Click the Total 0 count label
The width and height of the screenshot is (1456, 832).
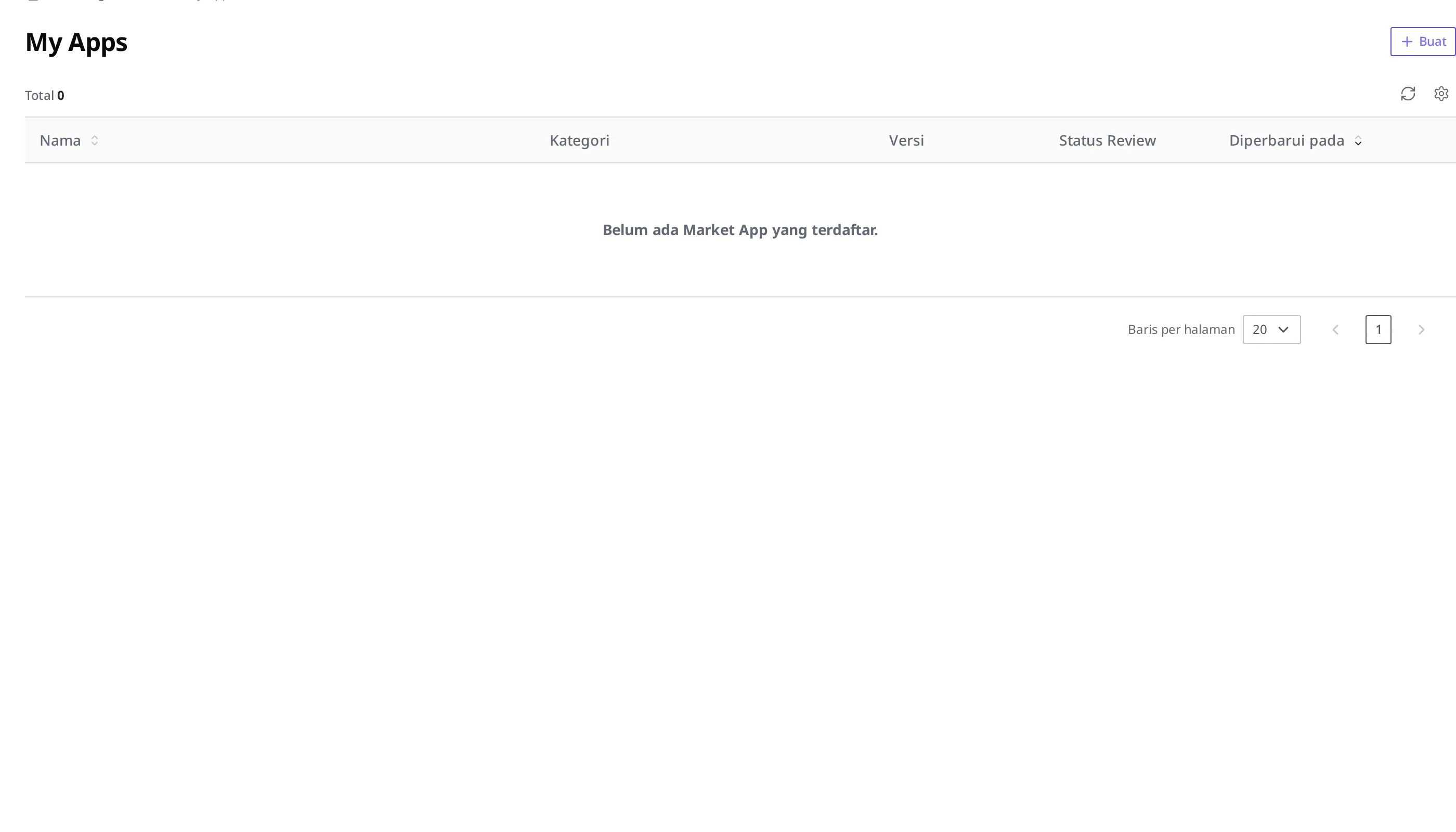pyautogui.click(x=45, y=96)
